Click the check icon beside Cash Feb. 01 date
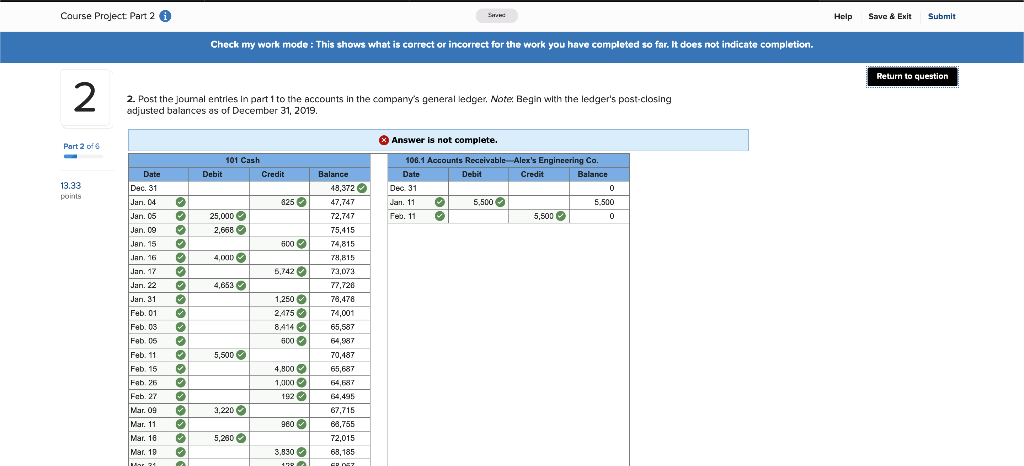 tap(180, 313)
